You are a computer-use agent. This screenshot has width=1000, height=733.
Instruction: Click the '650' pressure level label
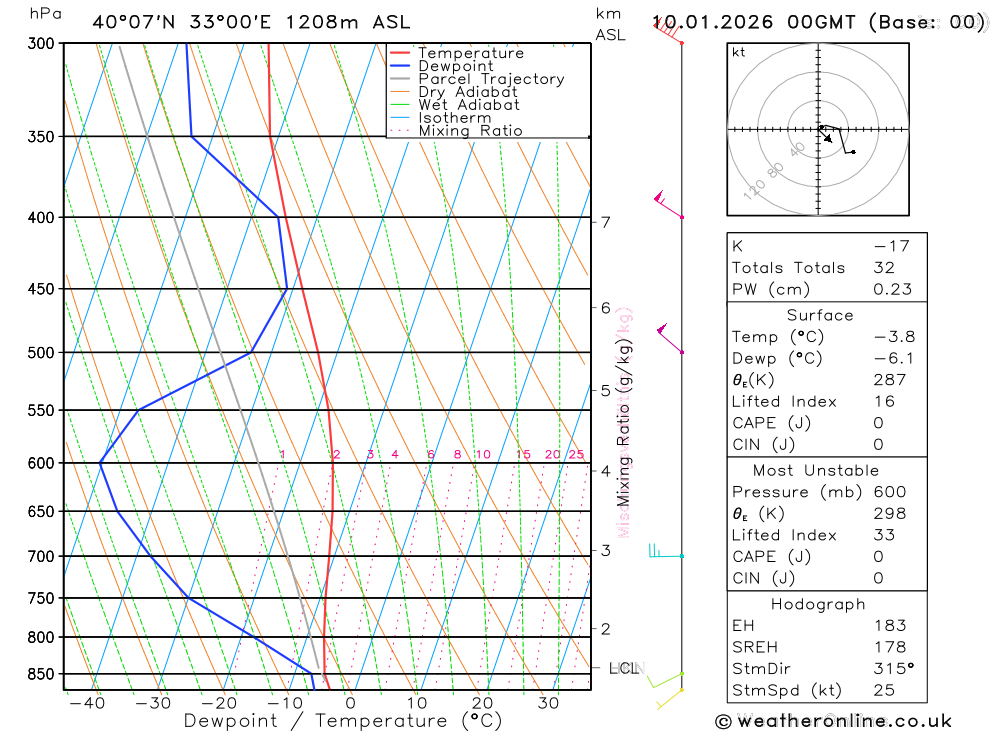click(x=42, y=512)
